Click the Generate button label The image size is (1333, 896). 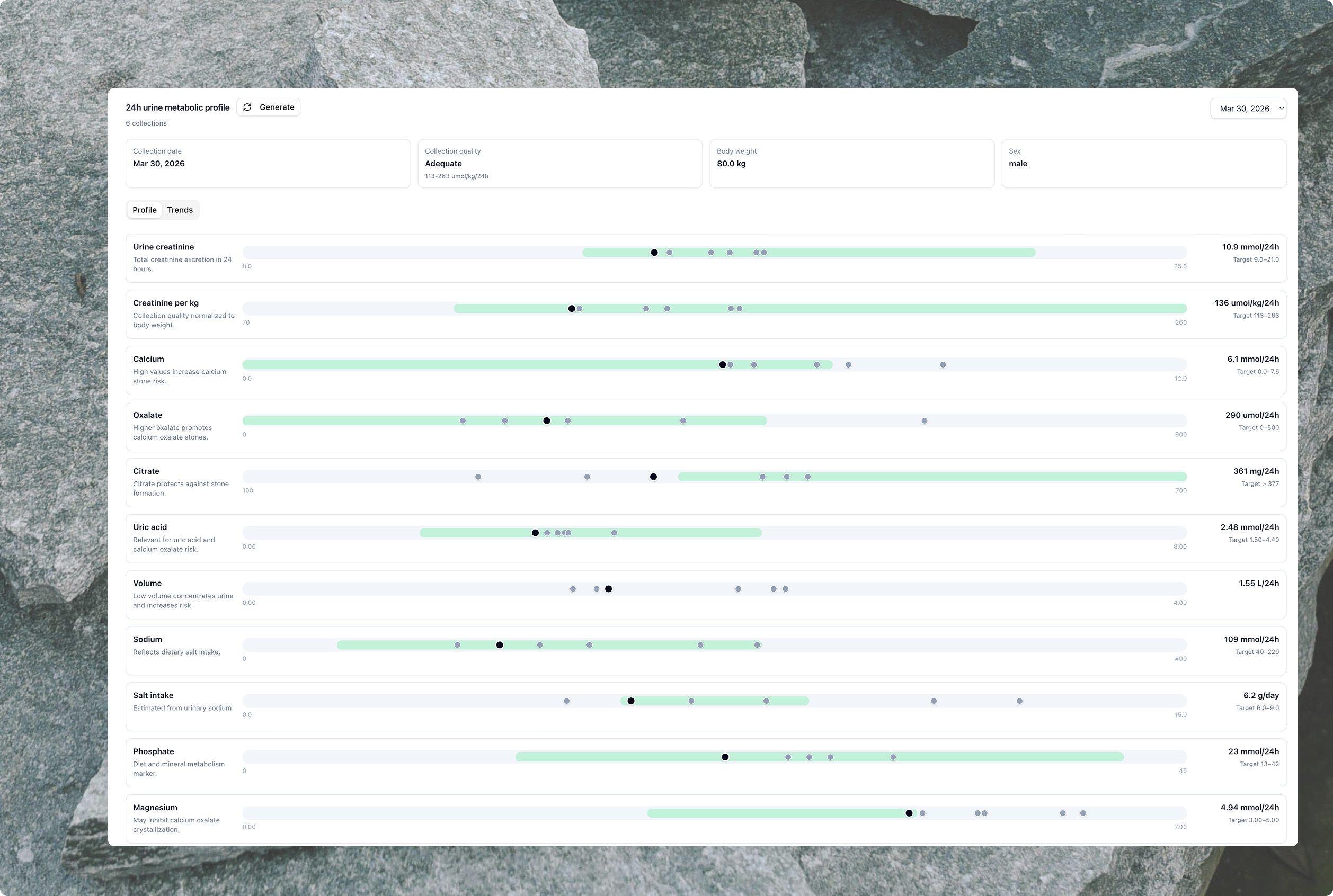pyautogui.click(x=277, y=107)
